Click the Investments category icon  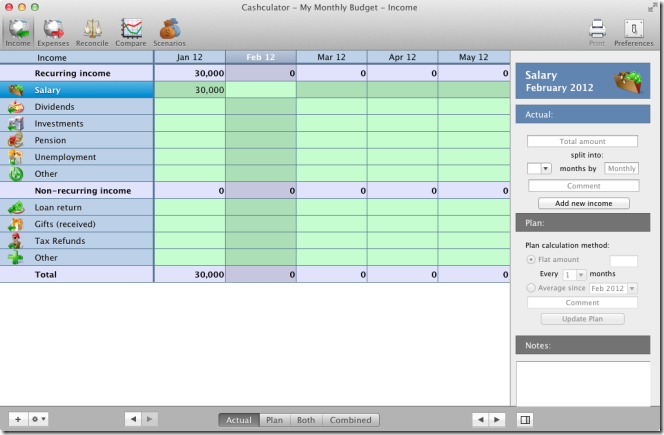pos(16,124)
